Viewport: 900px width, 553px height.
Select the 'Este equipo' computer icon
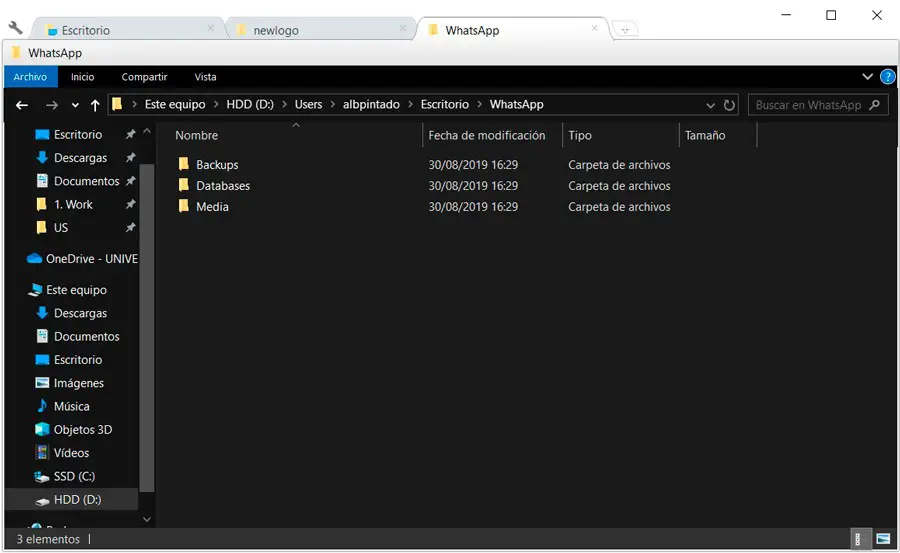click(35, 289)
